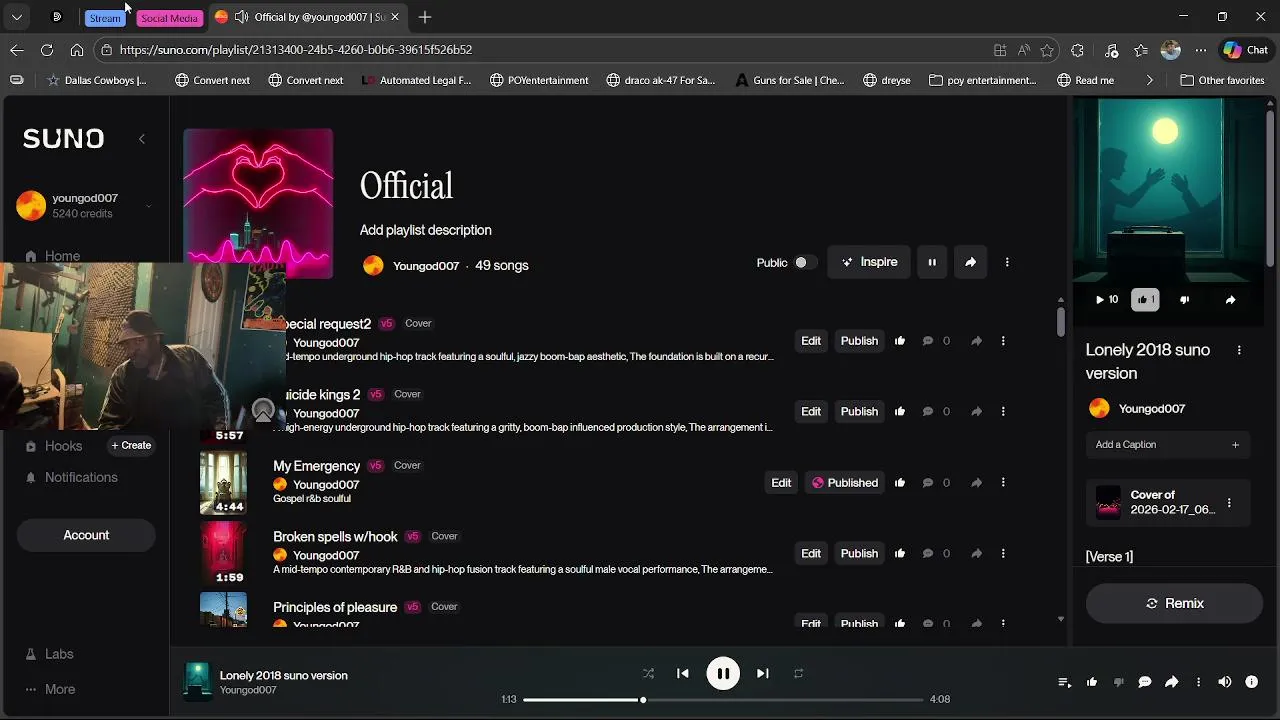Image resolution: width=1280 pixels, height=720 pixels.
Task: Click the Inspire button
Action: point(869,262)
